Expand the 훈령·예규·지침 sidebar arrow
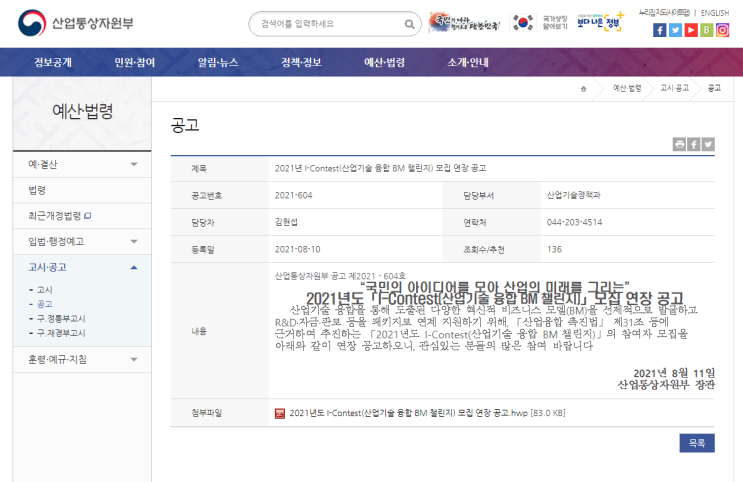This screenshot has height=482, width=743. (134, 360)
